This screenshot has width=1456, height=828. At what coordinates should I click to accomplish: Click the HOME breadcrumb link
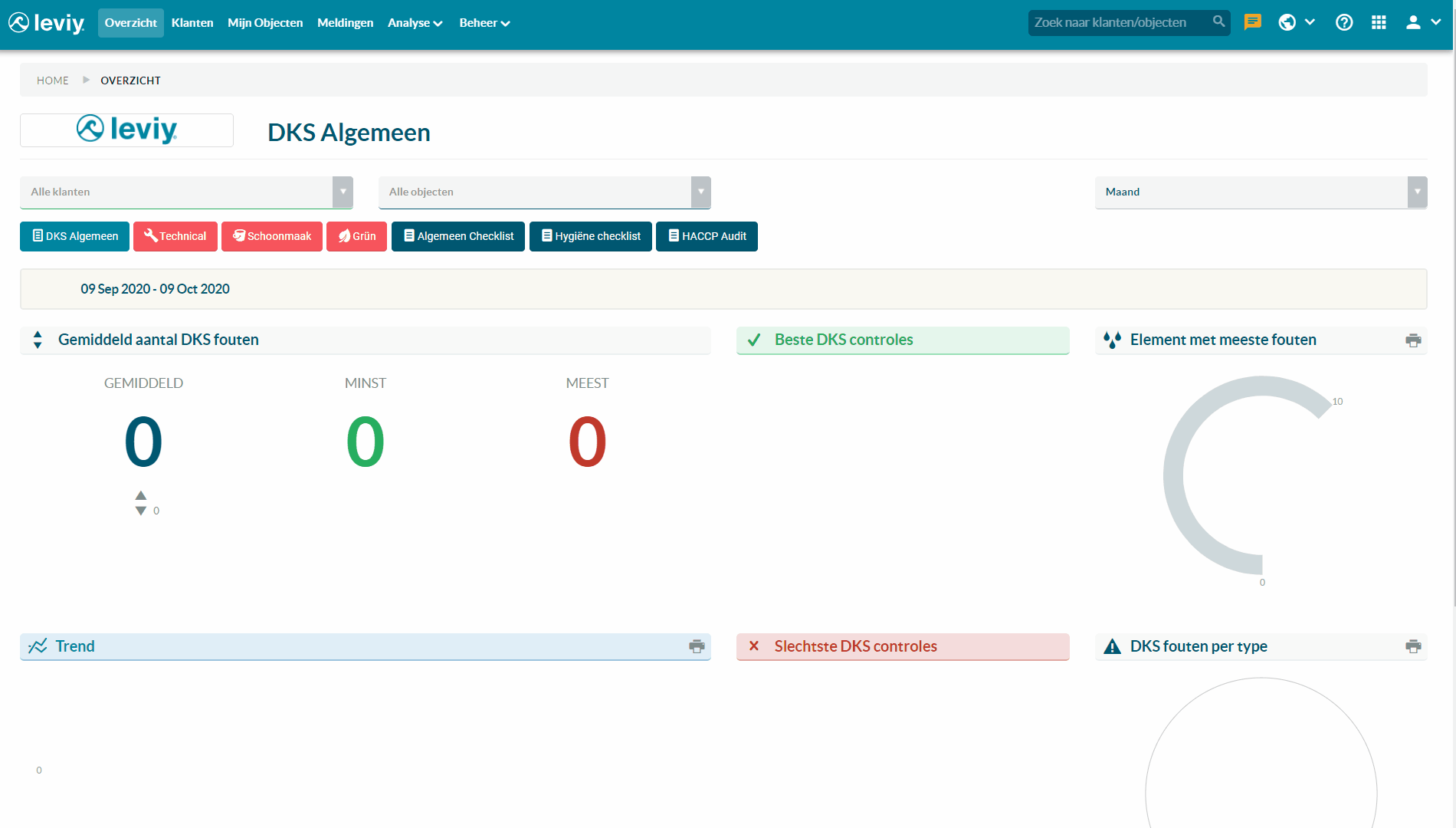click(x=53, y=80)
